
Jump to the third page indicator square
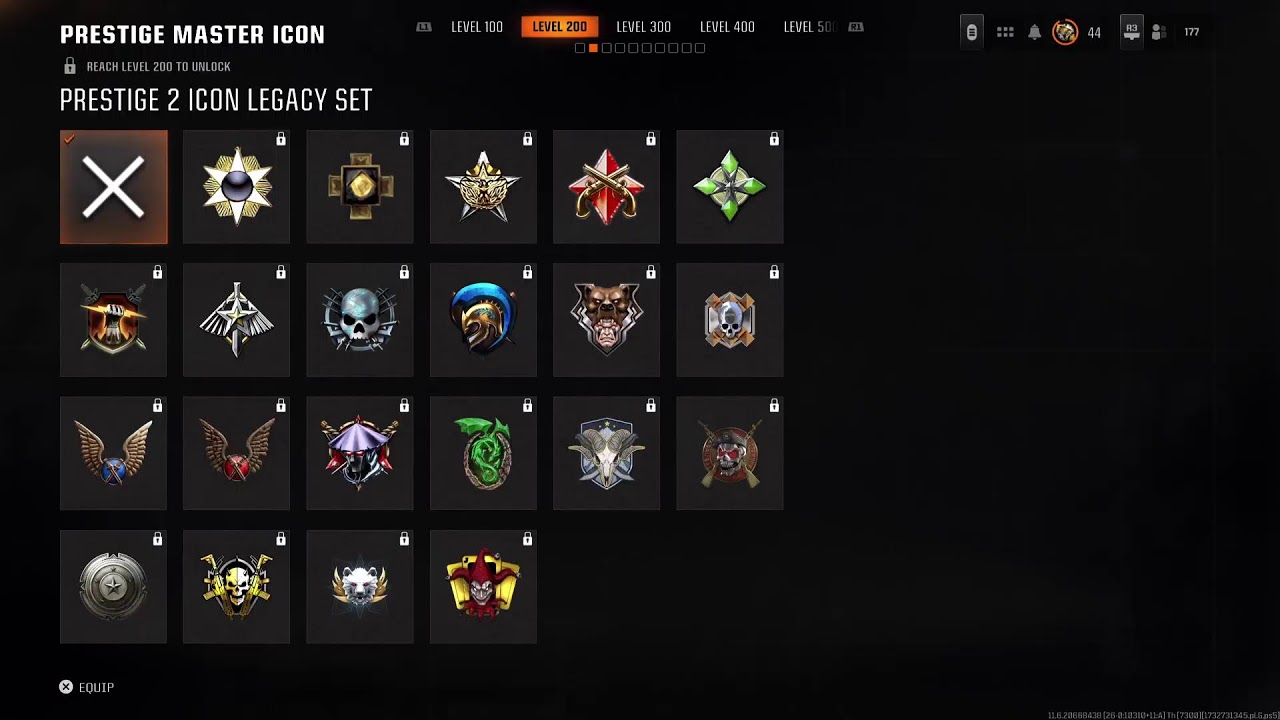607,48
